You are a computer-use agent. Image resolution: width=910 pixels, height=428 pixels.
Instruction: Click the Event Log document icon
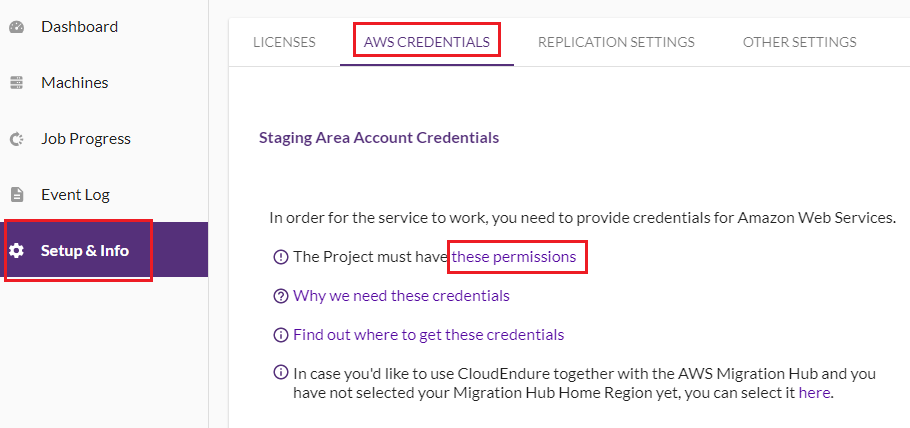(17, 195)
